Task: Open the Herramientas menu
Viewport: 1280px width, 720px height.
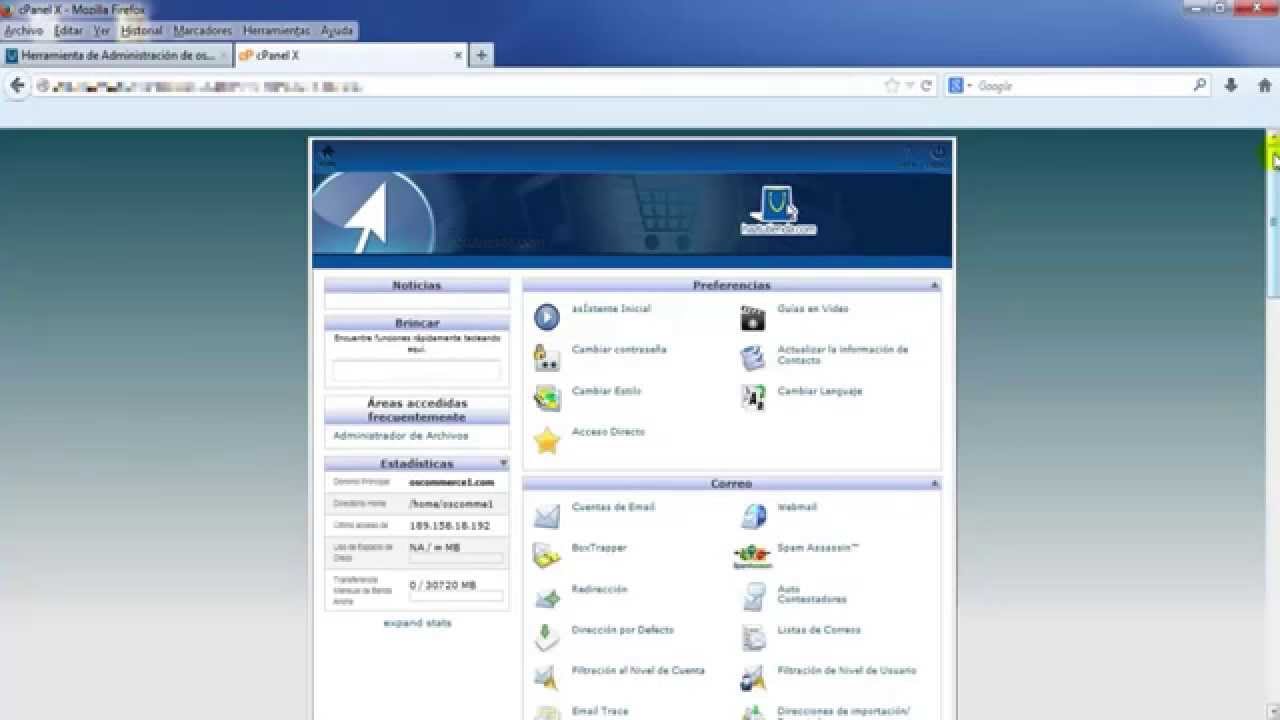Action: [x=276, y=31]
